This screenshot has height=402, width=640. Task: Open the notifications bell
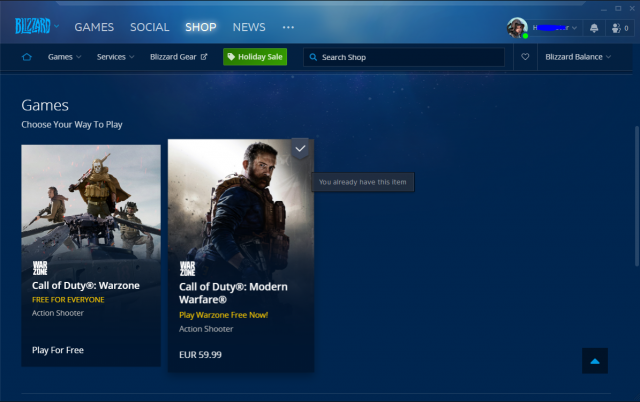click(x=594, y=27)
